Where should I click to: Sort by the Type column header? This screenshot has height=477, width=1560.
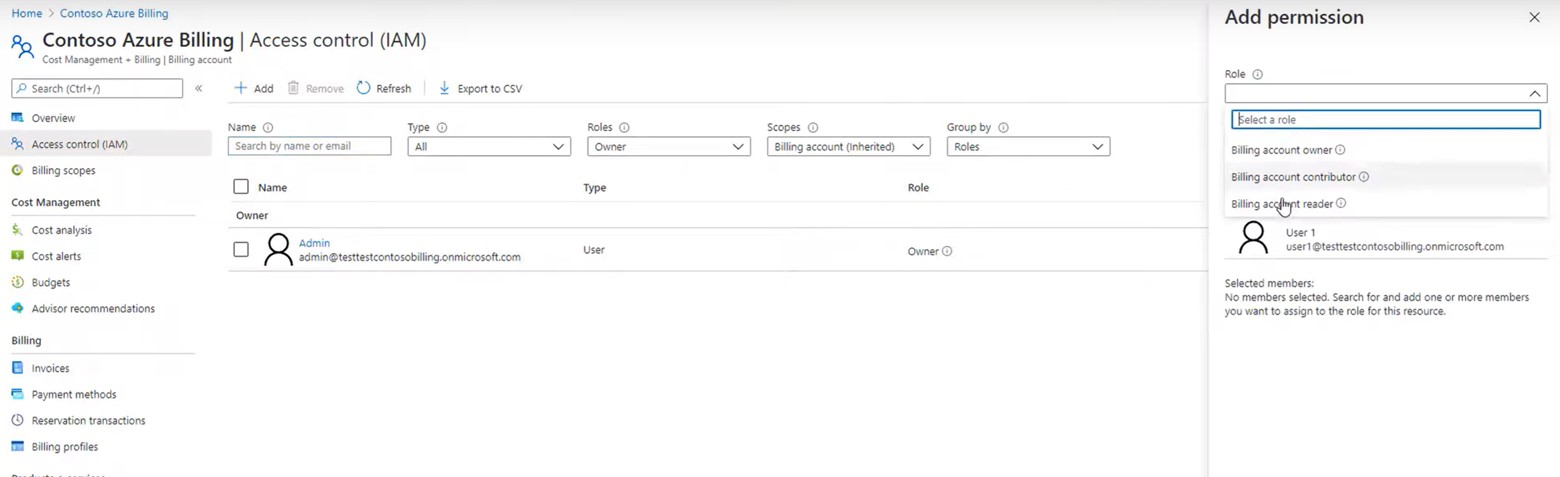[x=595, y=187]
